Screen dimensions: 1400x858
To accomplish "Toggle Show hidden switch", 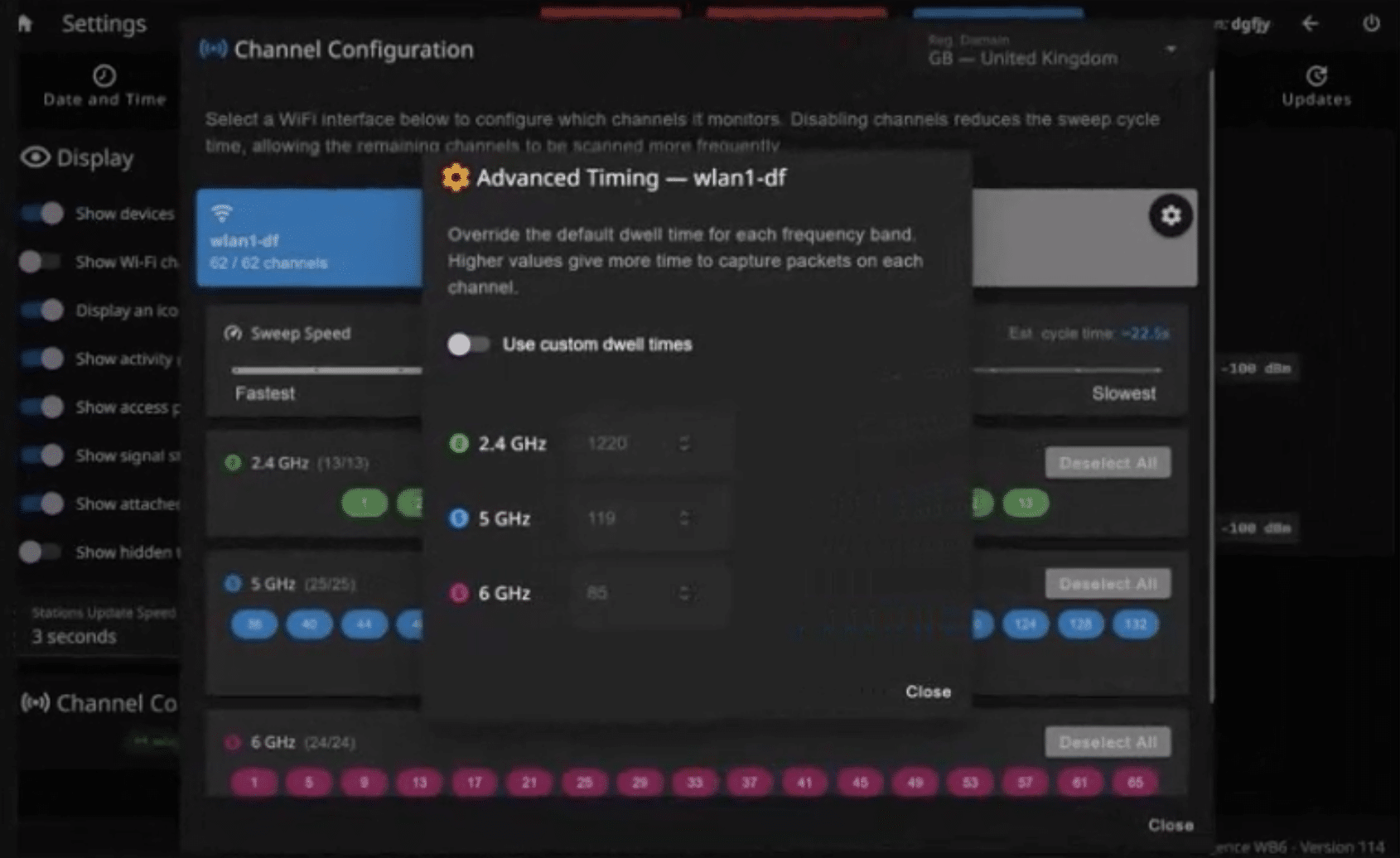I will 41,552.
